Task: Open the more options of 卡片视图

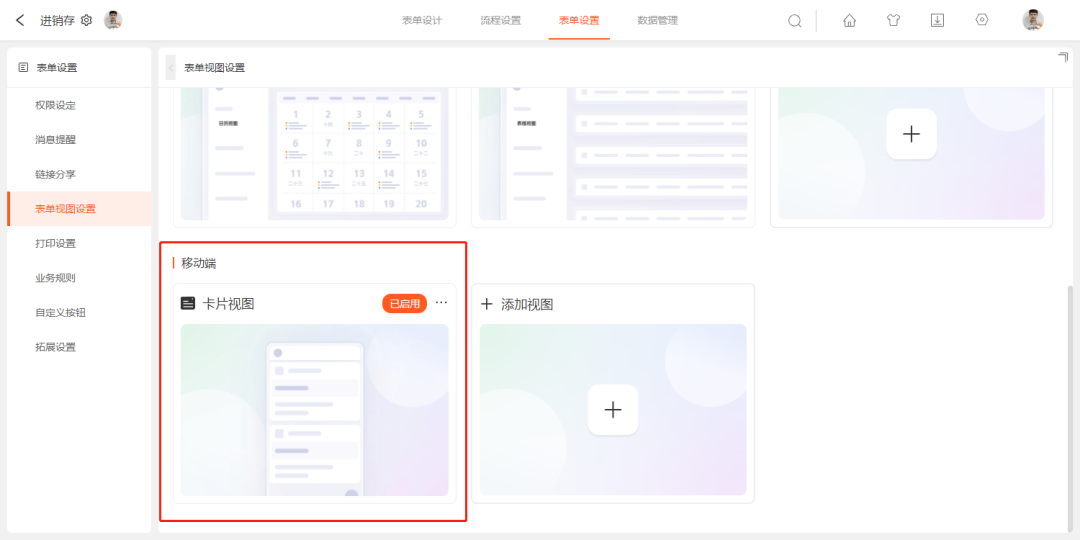Action: (442, 303)
